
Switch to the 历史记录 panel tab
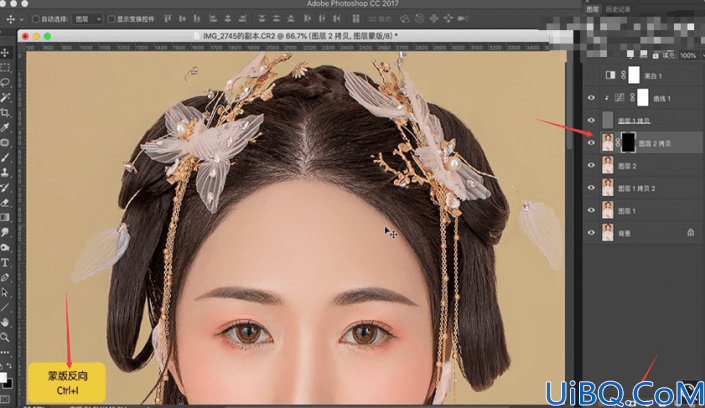618,9
